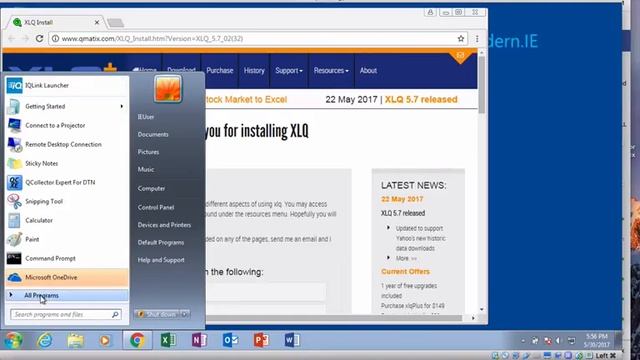This screenshot has height=360, width=640.
Task: Expand Getting Started submenu arrow
Action: (122, 107)
